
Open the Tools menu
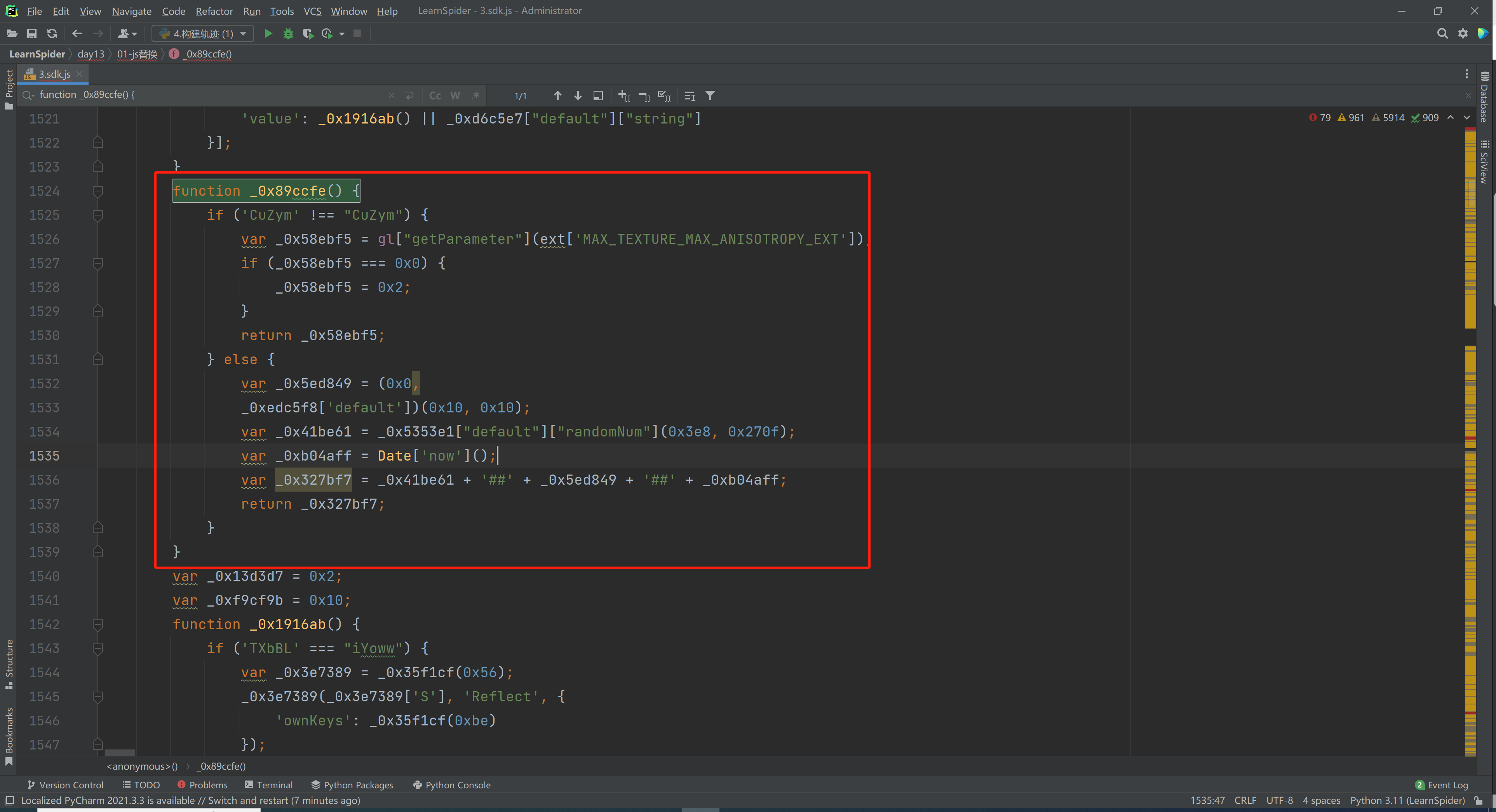(x=282, y=11)
